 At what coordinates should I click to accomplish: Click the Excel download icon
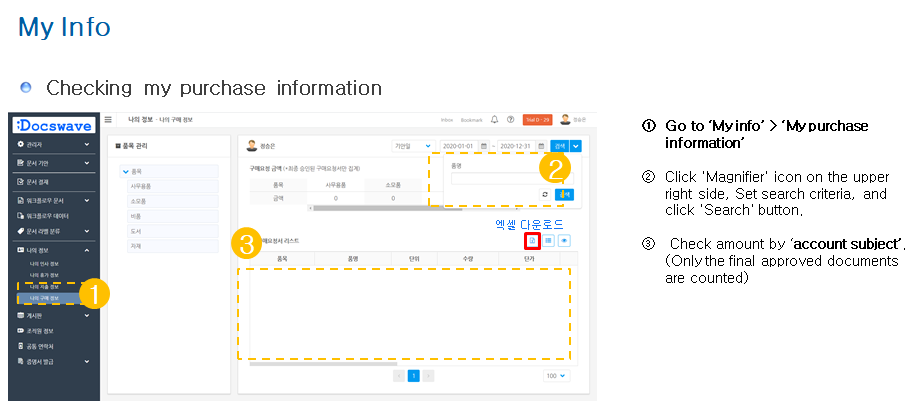pos(532,240)
